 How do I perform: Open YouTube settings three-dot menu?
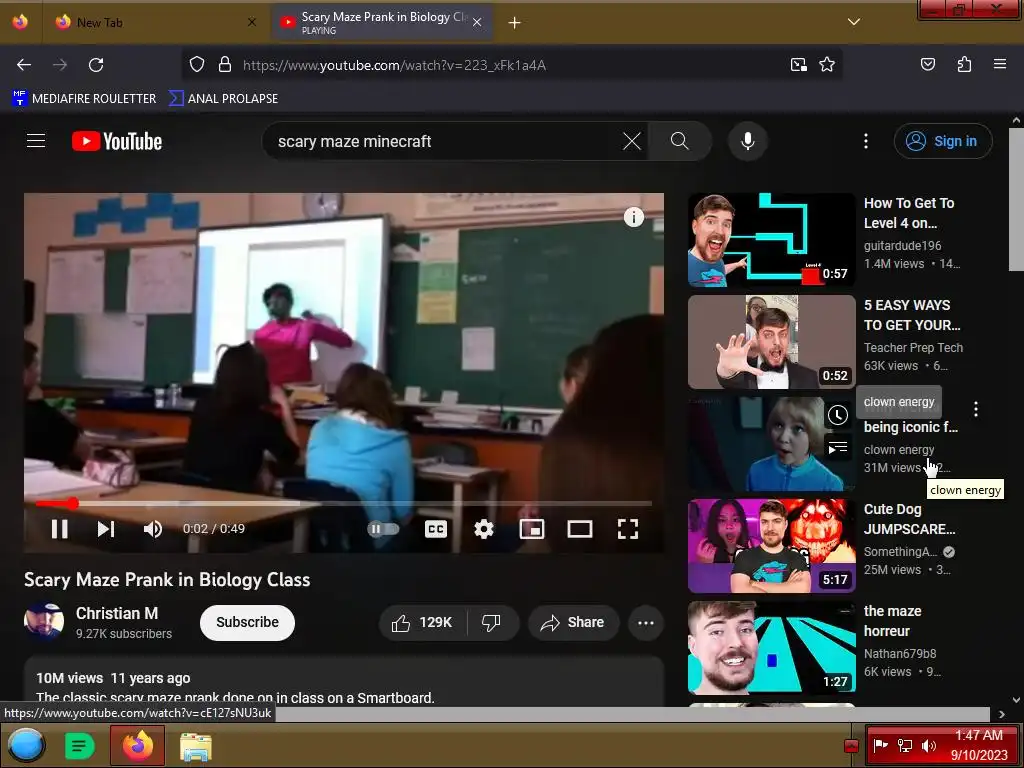(x=866, y=141)
